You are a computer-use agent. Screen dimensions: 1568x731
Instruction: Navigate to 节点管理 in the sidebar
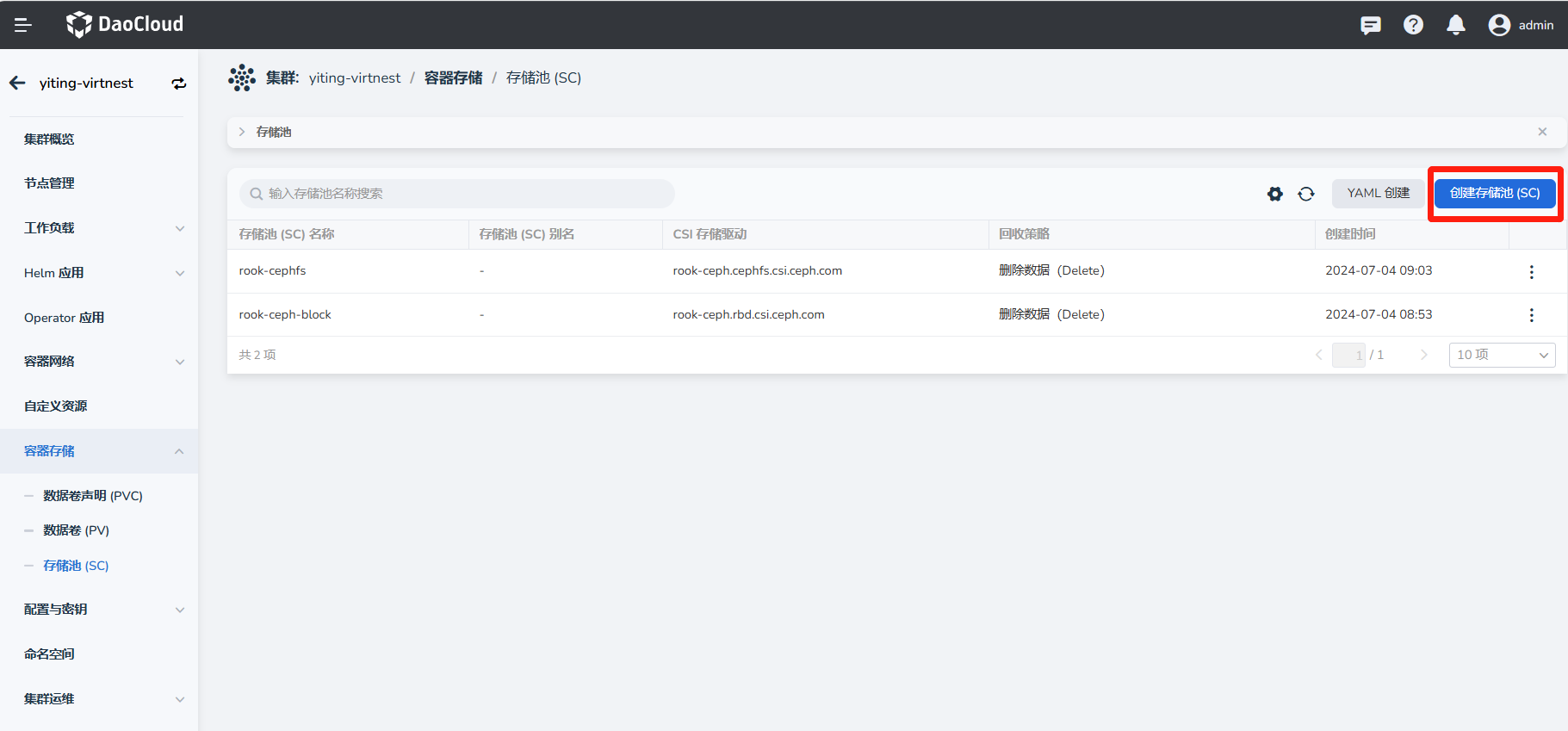click(49, 183)
